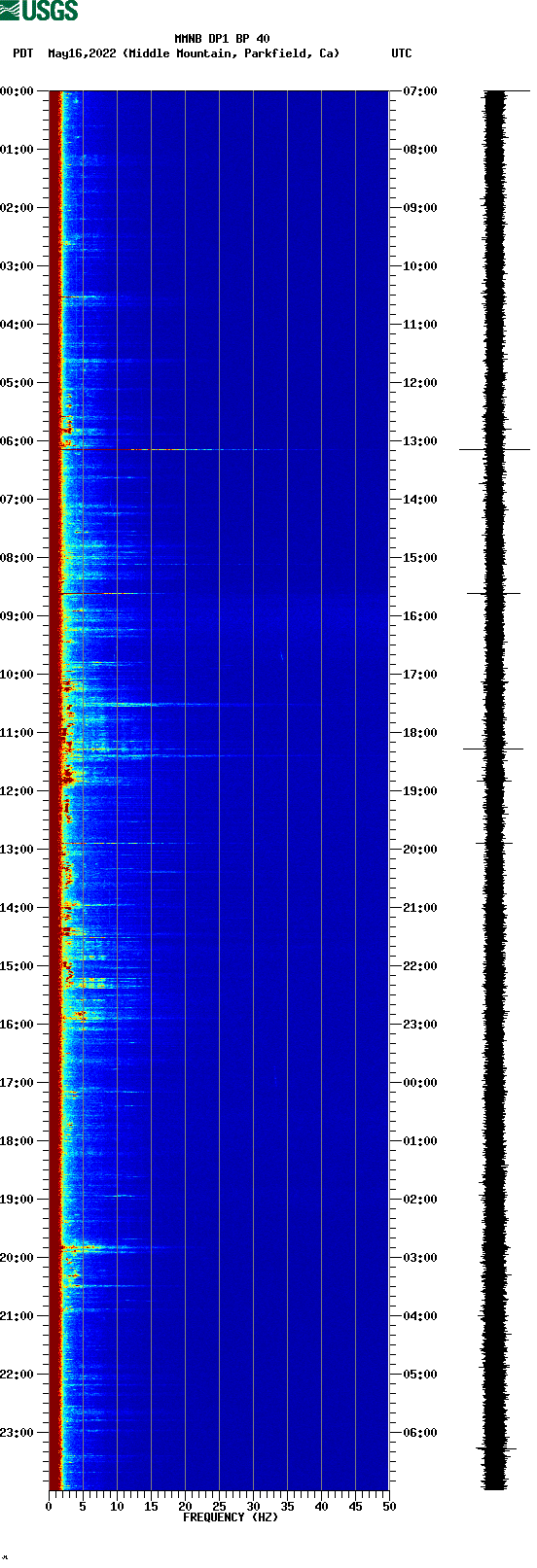The height and width of the screenshot is (1568, 537).
Task: Click the PDT time label '06:00'
Action: tap(17, 441)
